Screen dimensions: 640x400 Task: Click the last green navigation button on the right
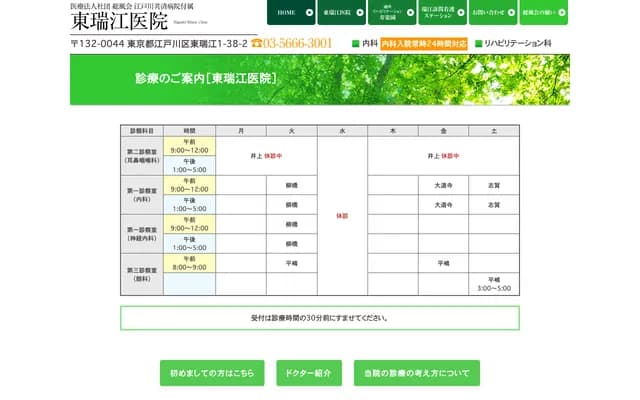(544, 13)
